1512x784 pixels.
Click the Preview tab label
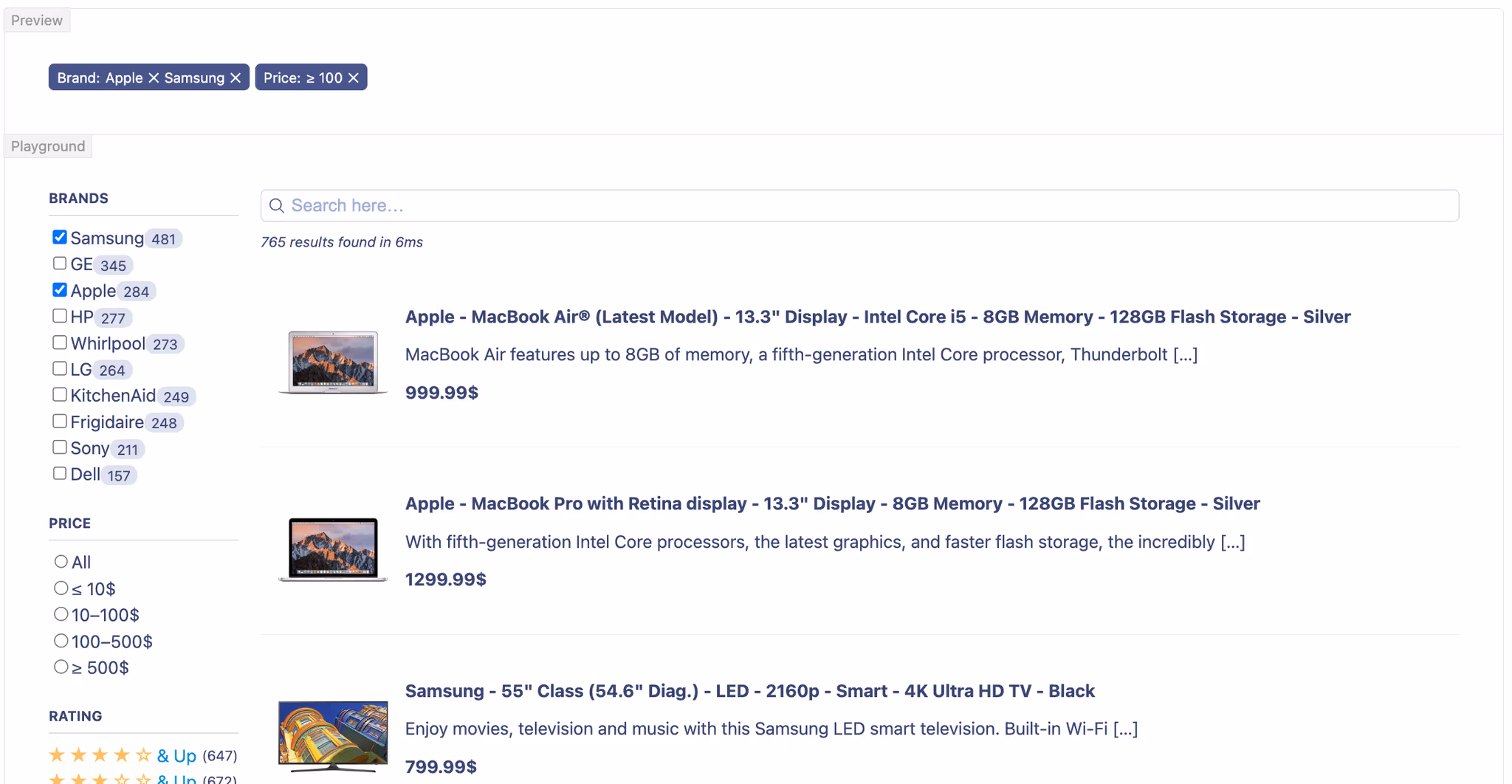click(37, 21)
